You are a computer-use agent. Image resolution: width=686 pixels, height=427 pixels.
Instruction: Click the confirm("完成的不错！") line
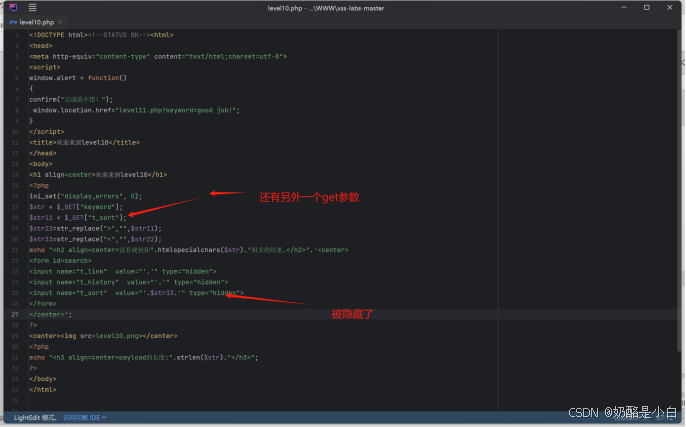pyautogui.click(x=71, y=99)
